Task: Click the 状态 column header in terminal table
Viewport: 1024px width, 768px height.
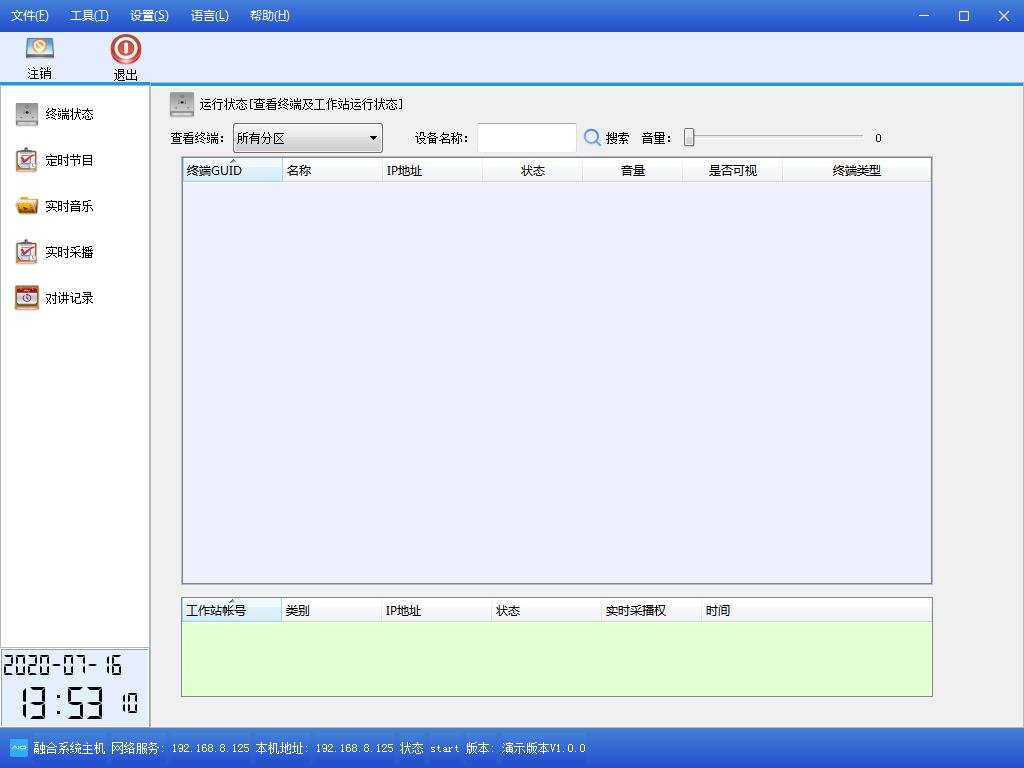Action: pyautogui.click(x=532, y=171)
